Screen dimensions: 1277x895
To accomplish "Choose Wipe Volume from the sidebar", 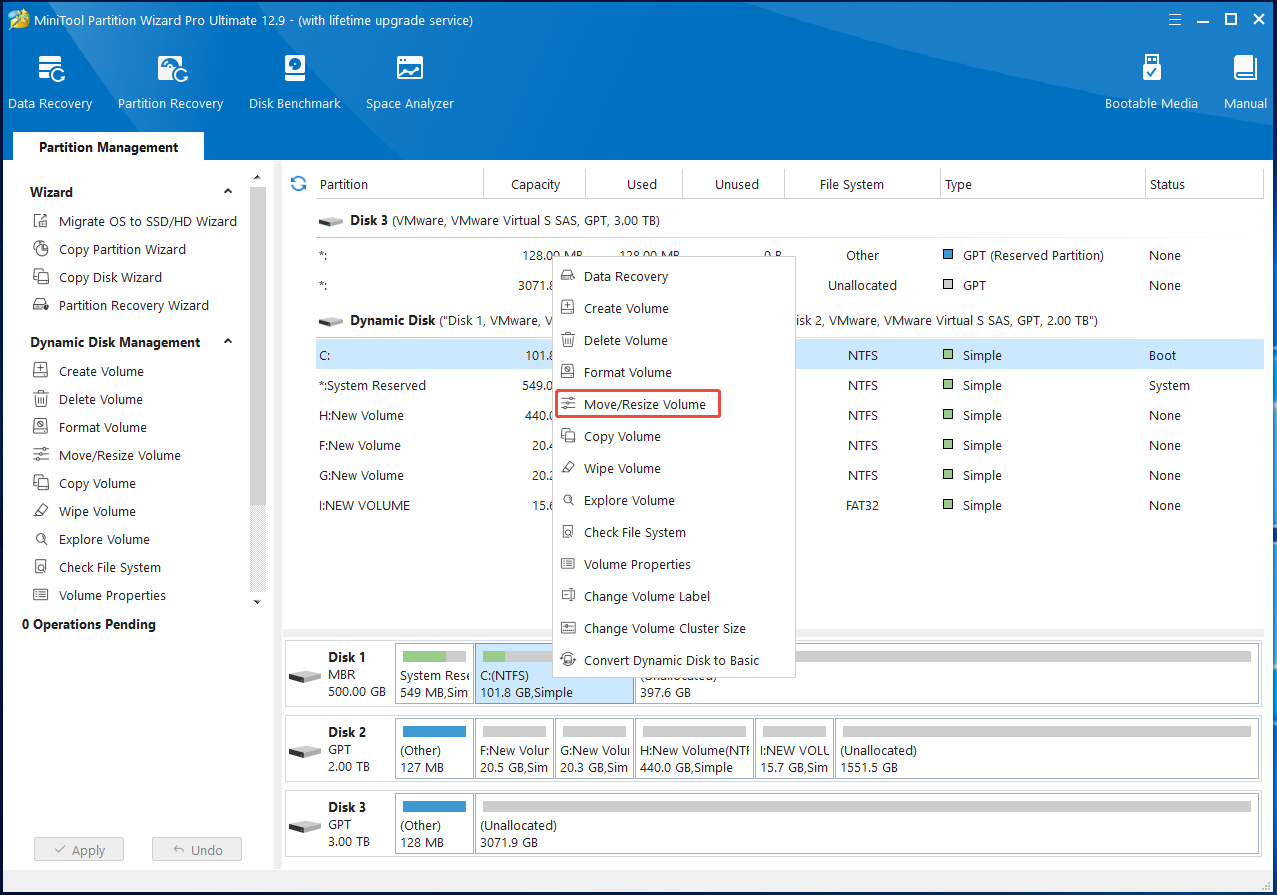I will 100,511.
